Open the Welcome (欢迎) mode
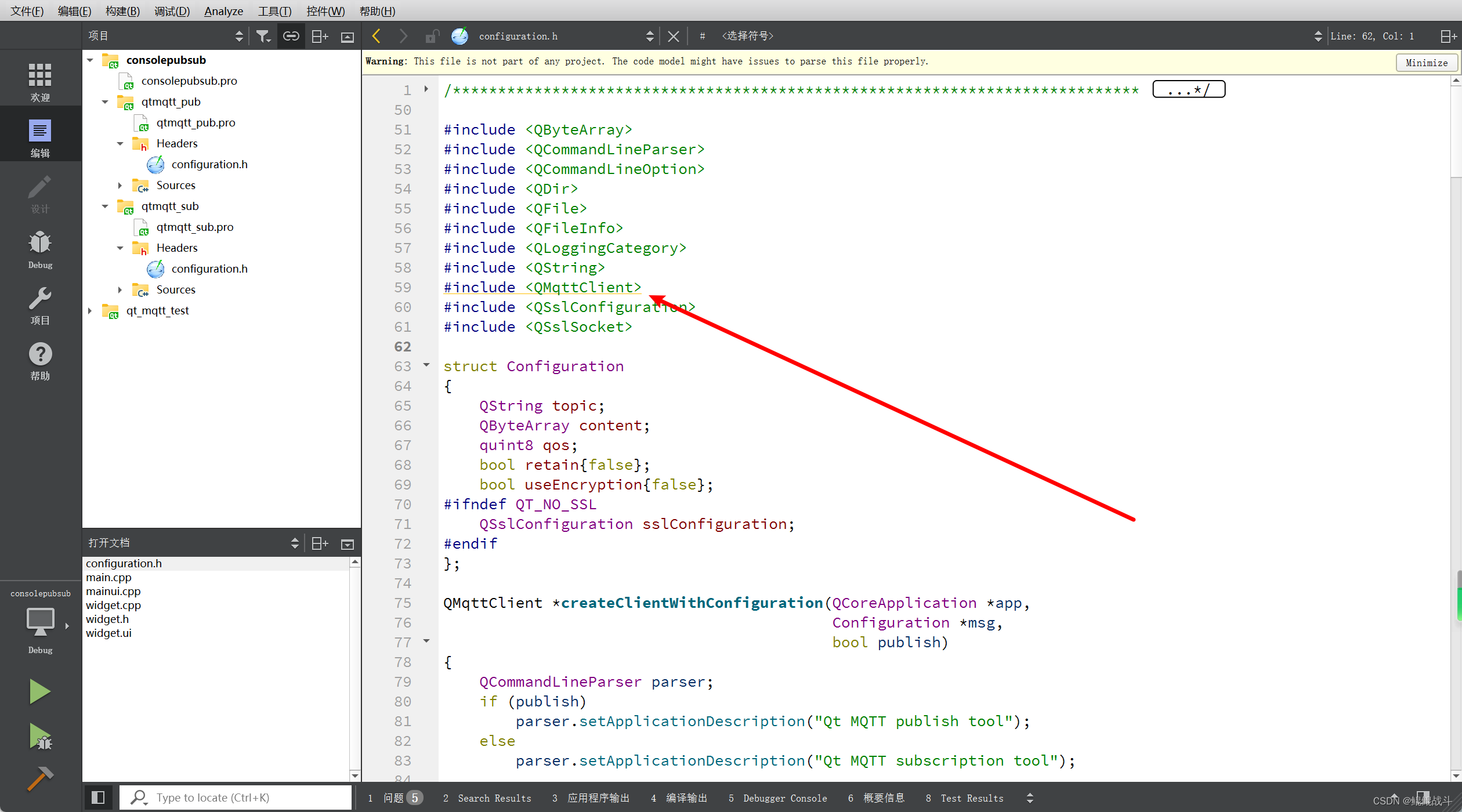Viewport: 1462px width, 812px height. (40, 82)
